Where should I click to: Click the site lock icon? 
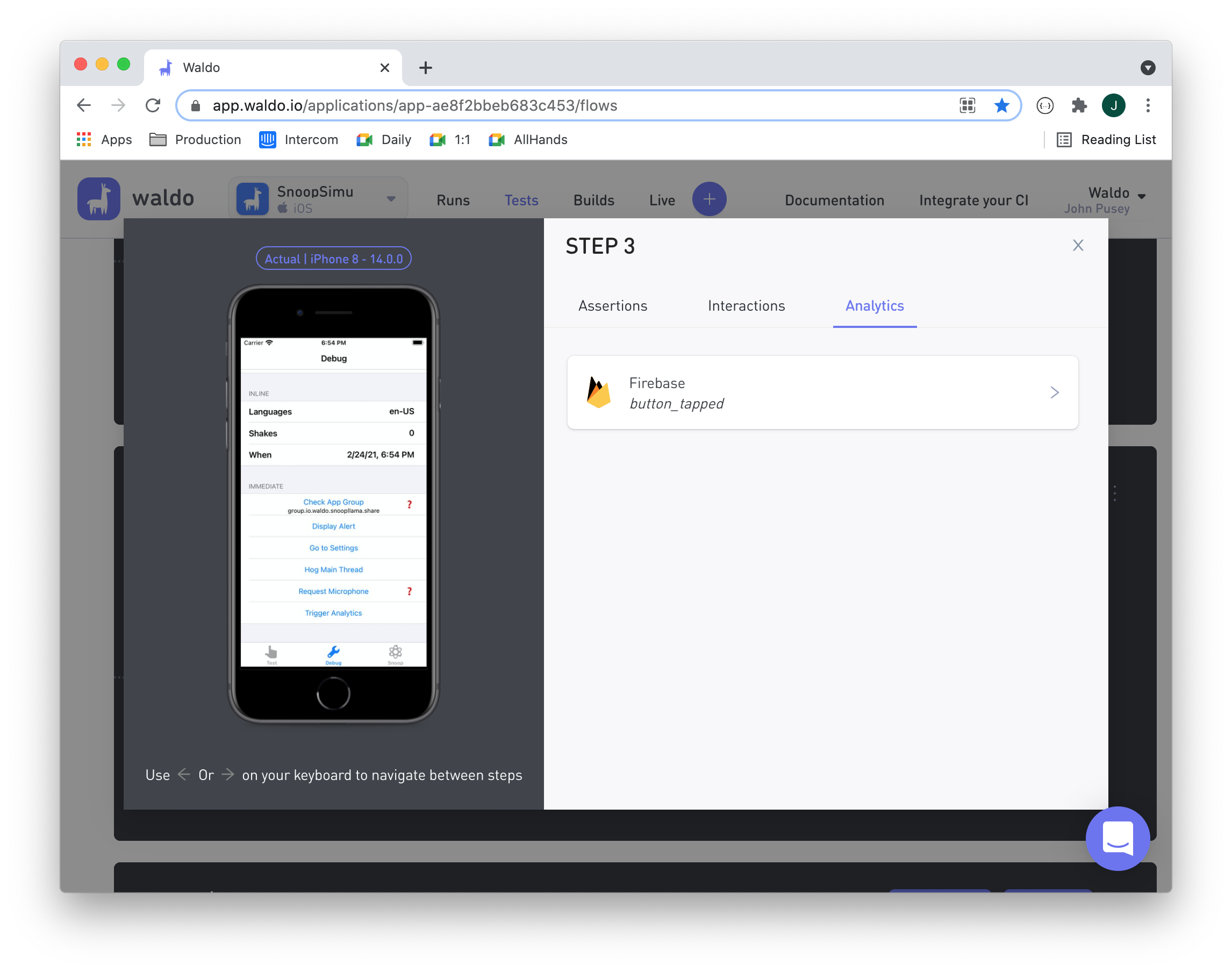[x=196, y=106]
